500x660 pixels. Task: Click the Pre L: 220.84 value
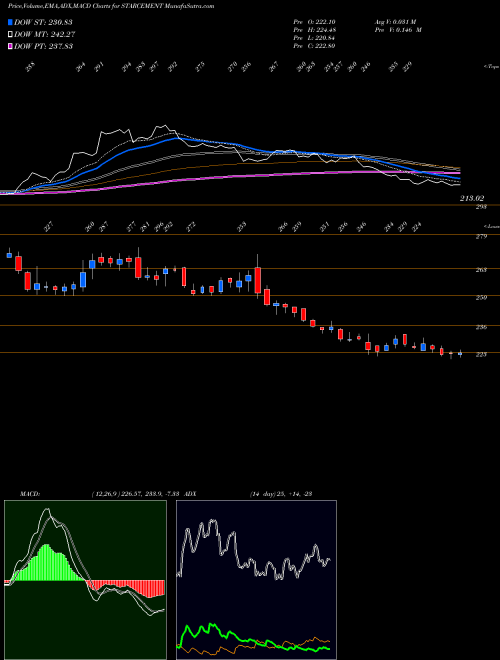[x=314, y=38]
